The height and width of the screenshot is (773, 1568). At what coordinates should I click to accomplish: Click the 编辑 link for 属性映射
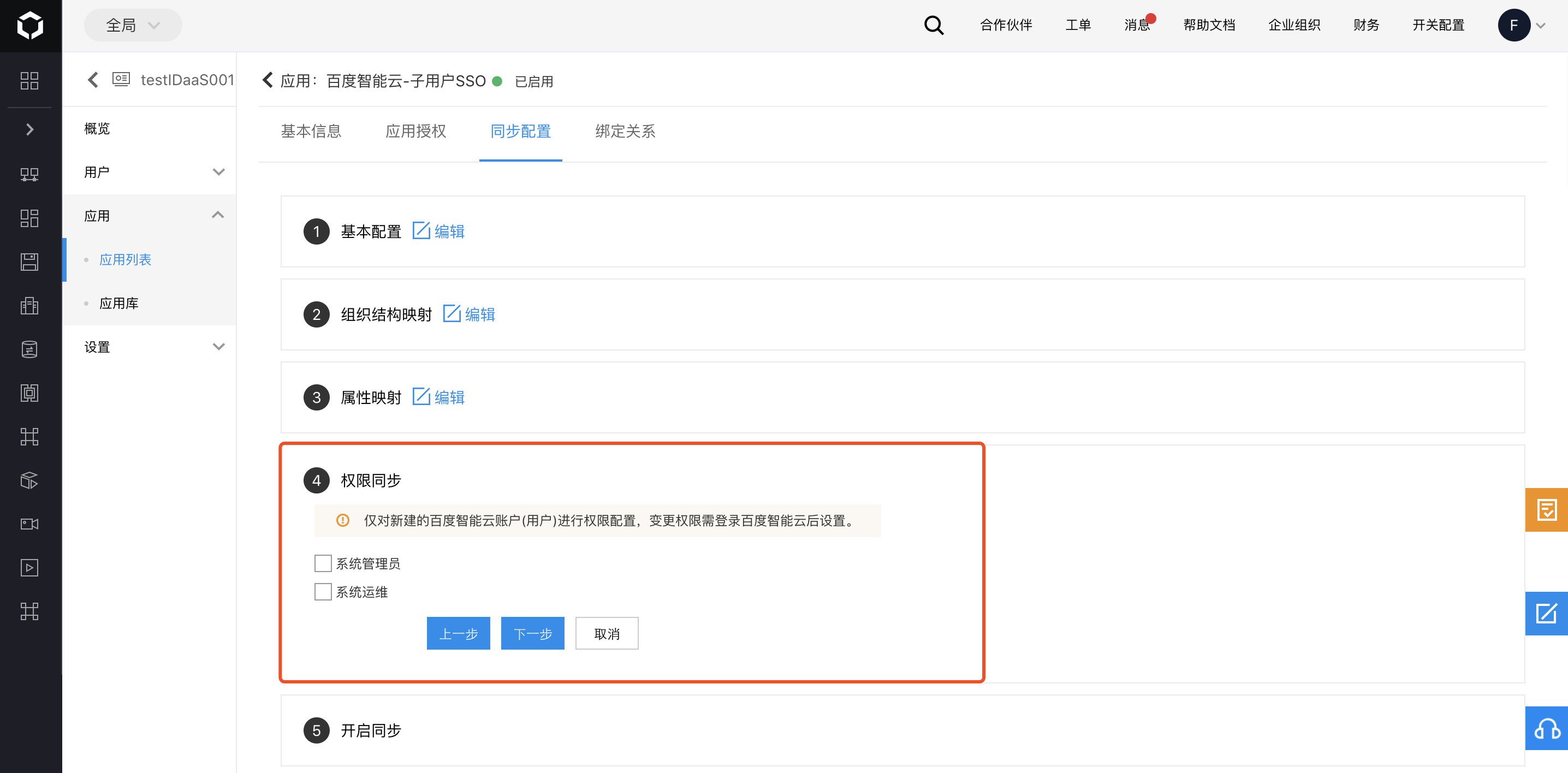point(449,397)
